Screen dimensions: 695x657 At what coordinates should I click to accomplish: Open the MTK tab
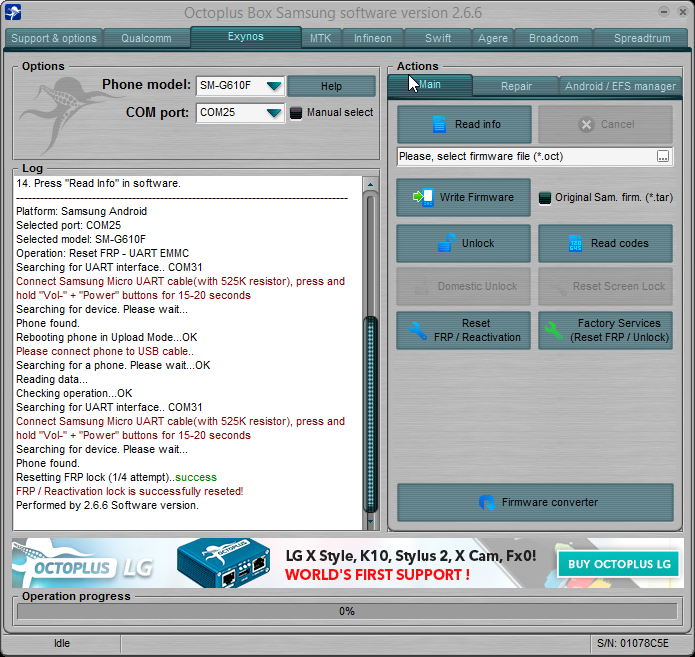click(x=320, y=38)
